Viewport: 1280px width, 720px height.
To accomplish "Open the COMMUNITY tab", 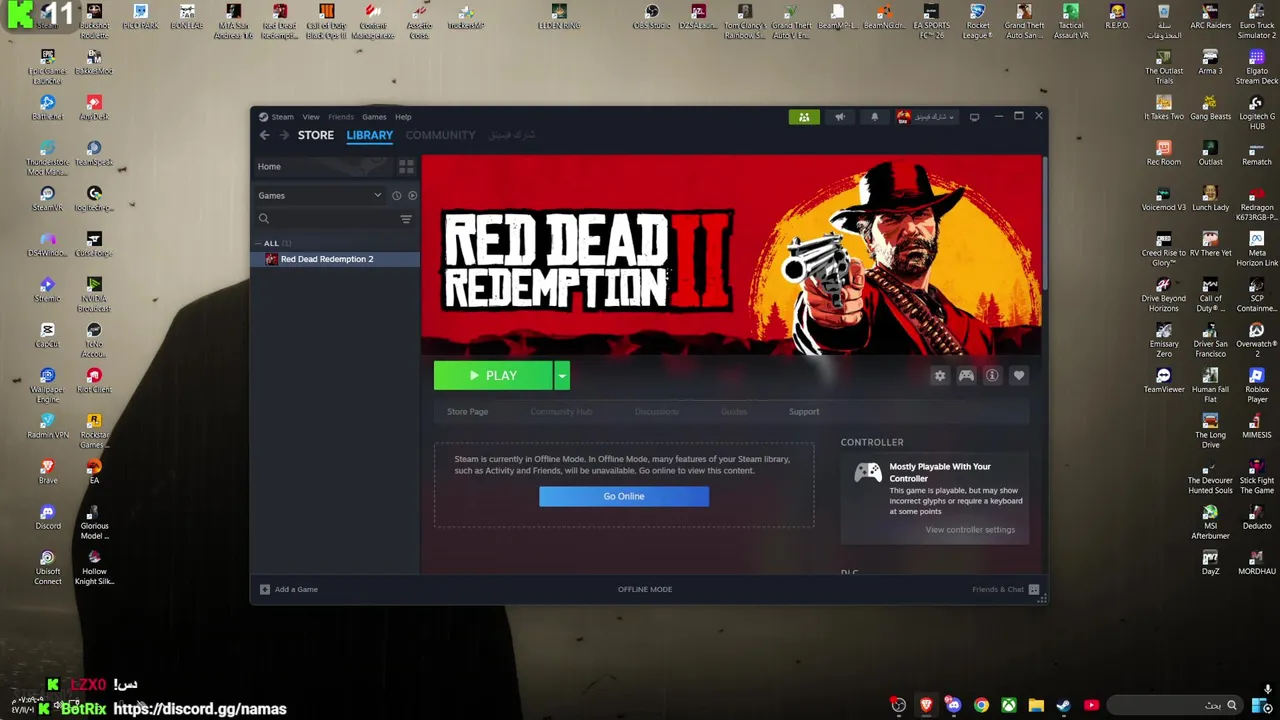I will [x=440, y=135].
